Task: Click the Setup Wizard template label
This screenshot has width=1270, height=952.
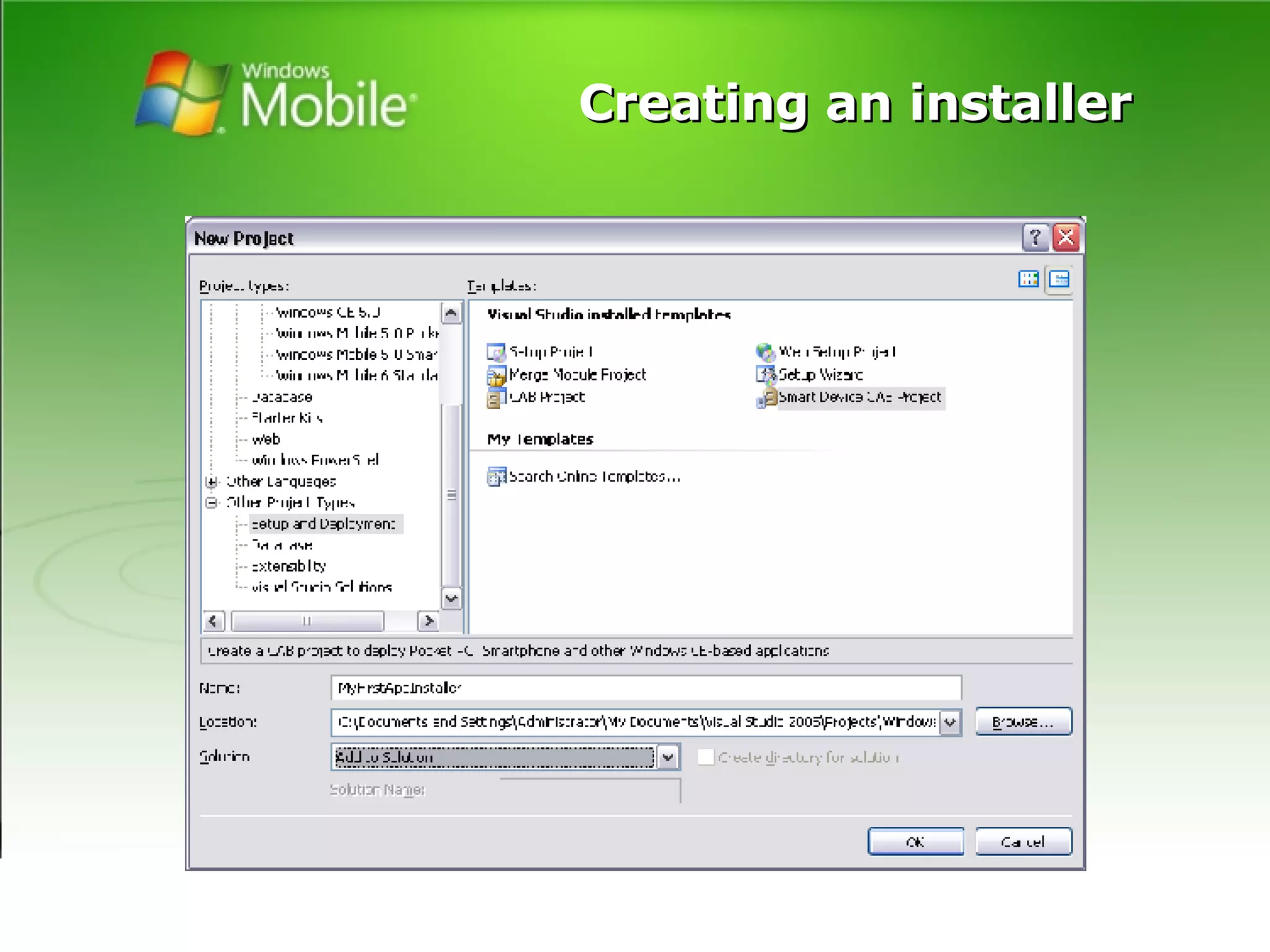Action: tap(820, 375)
